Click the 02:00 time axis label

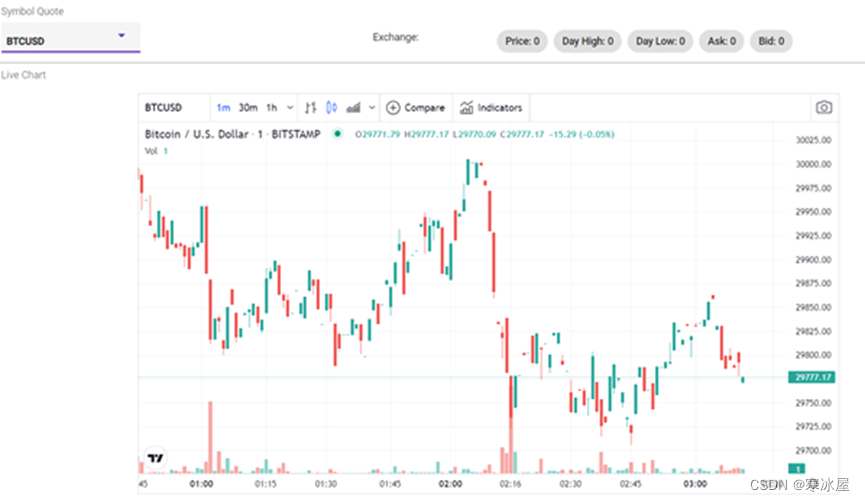[450, 484]
